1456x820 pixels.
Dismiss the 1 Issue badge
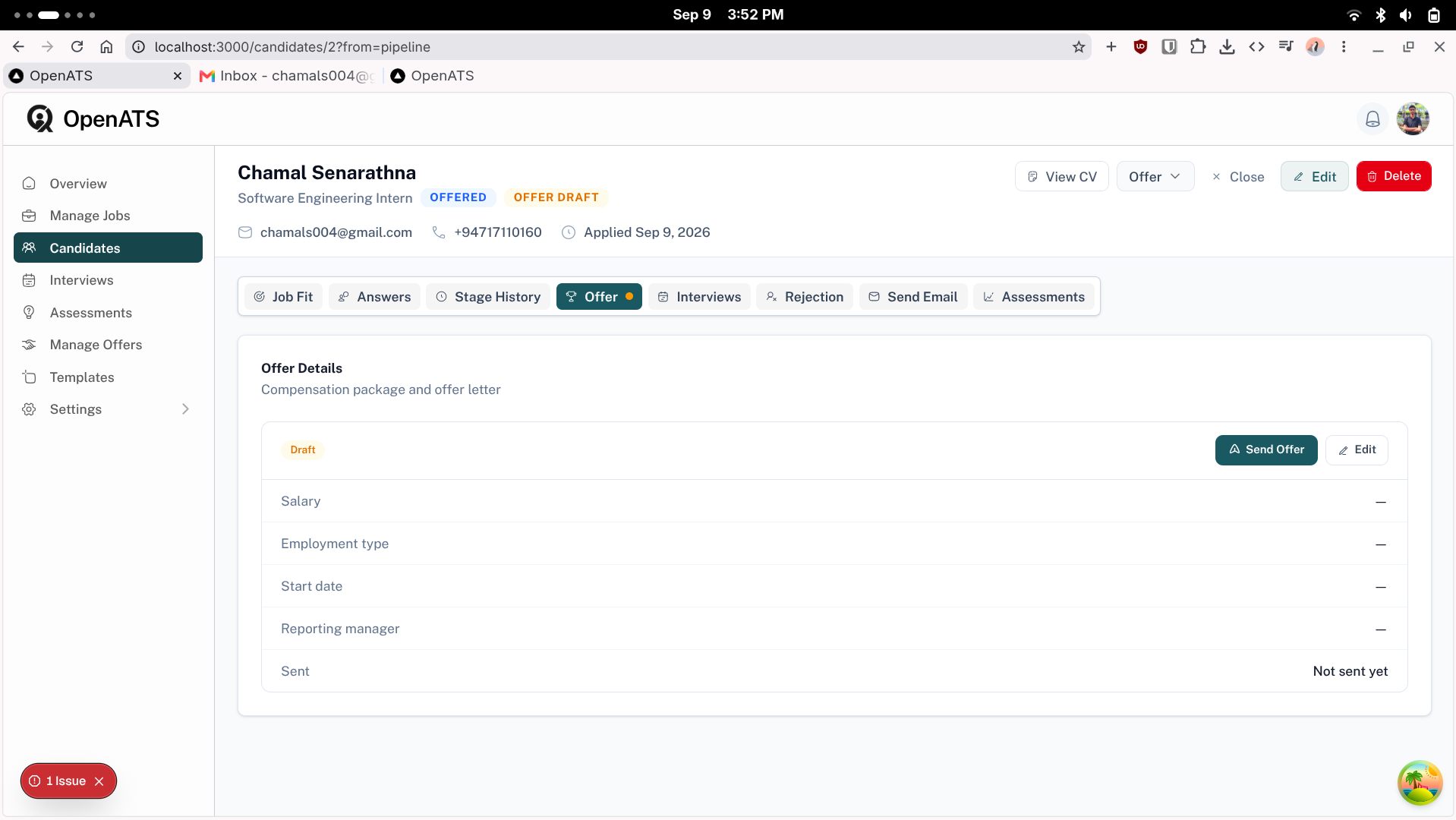click(99, 781)
